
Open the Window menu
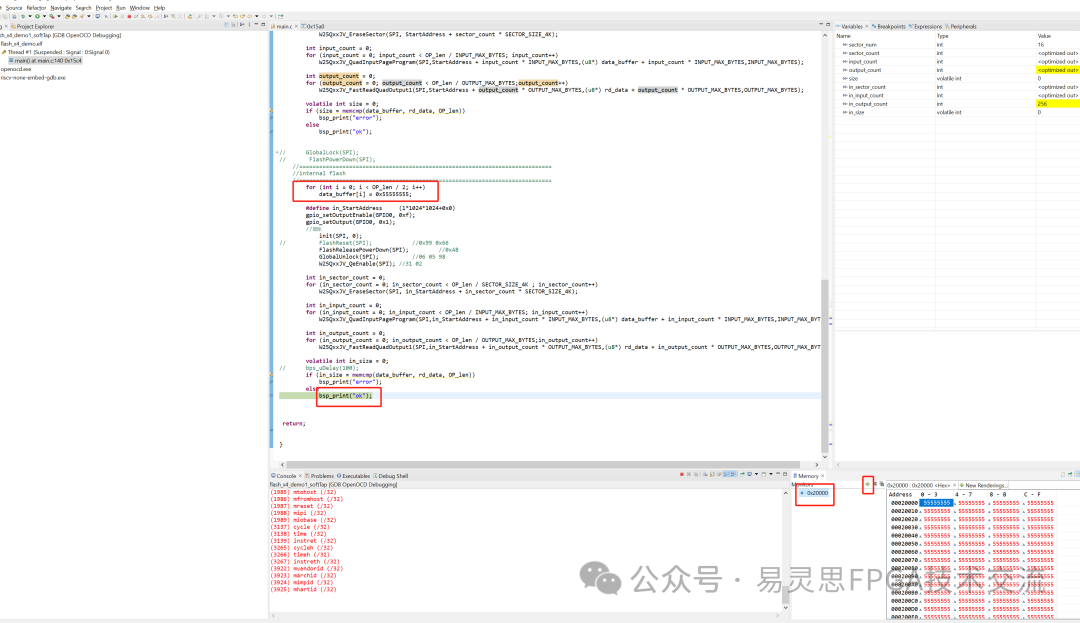click(x=140, y=8)
